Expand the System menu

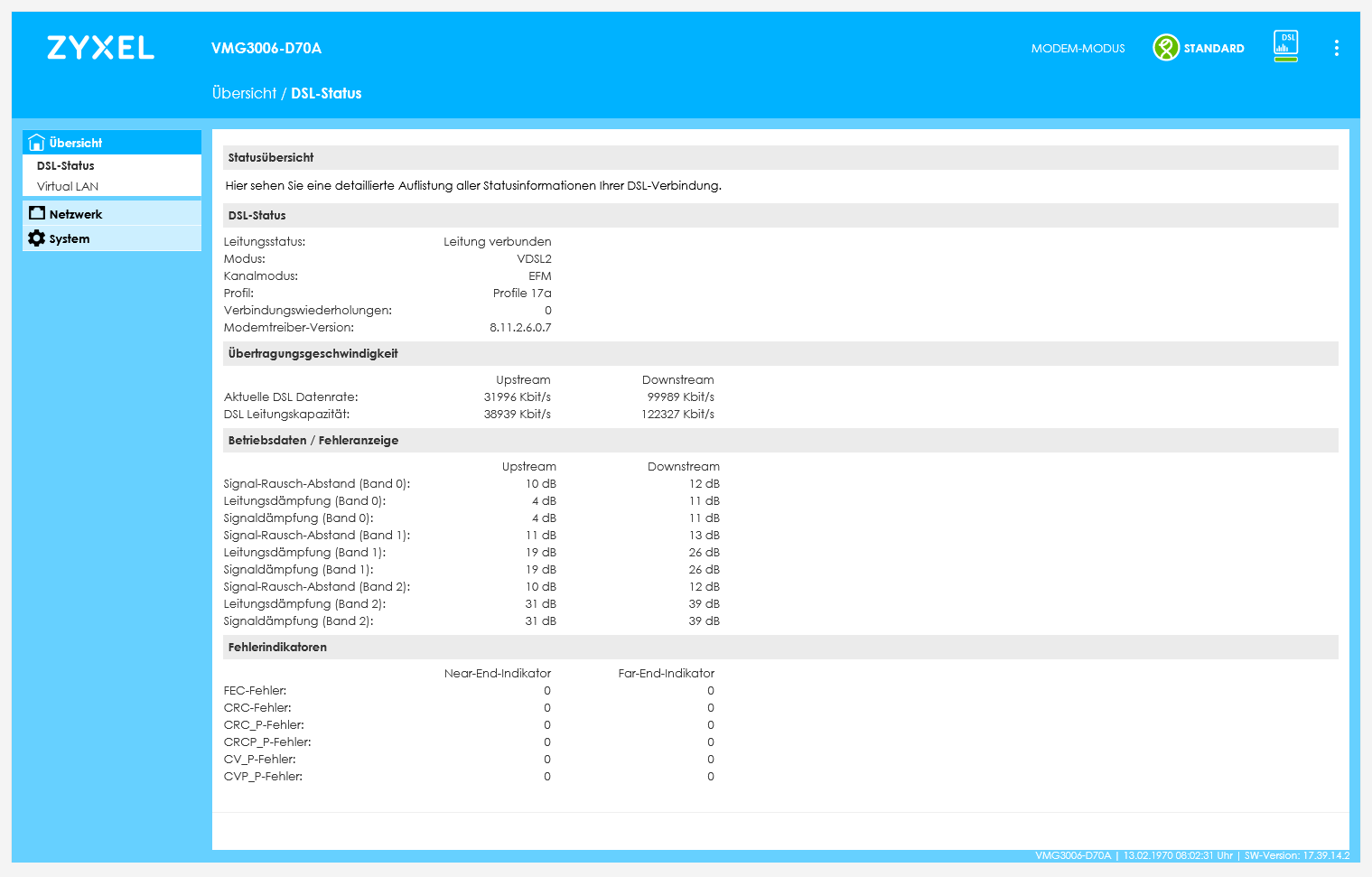point(112,238)
